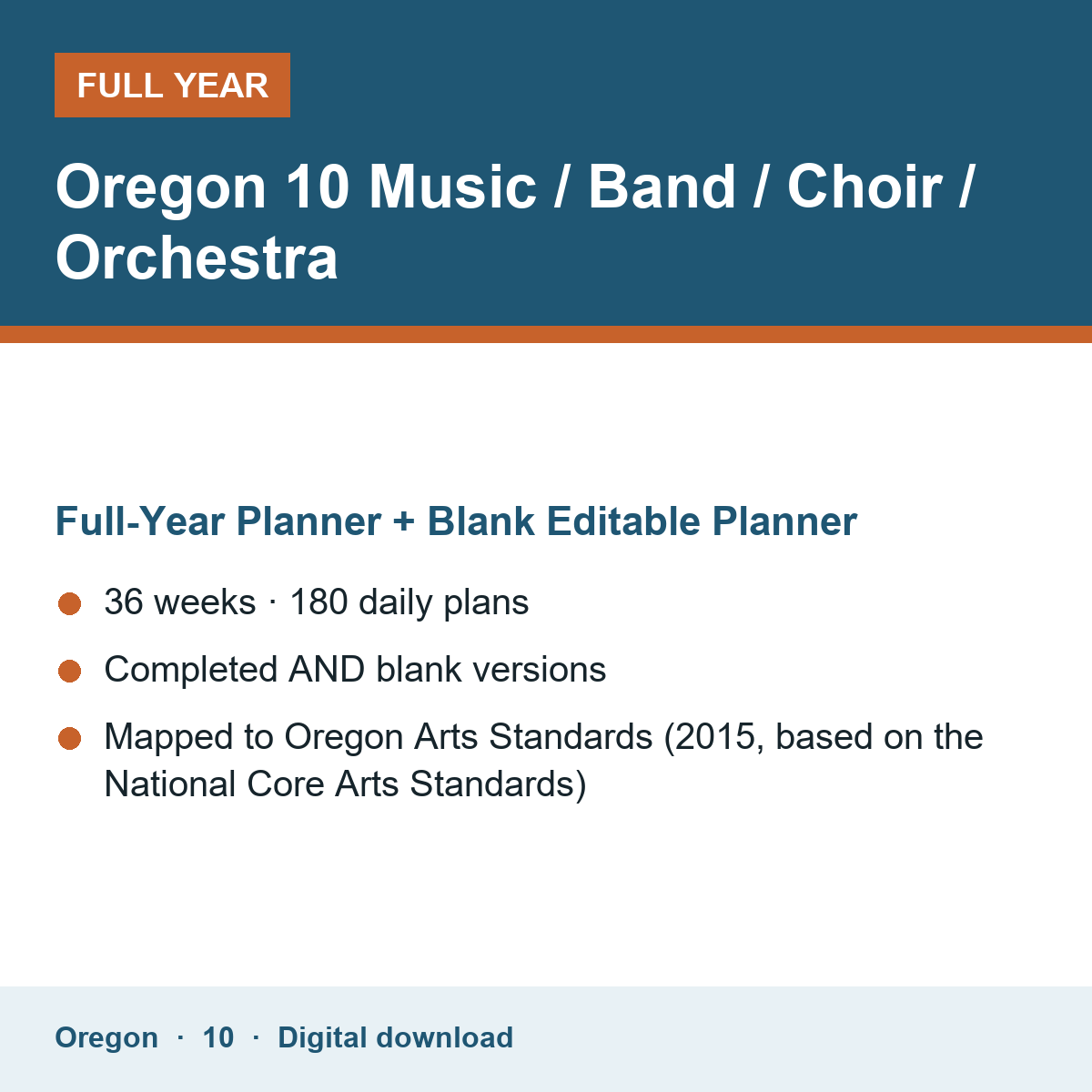Select the Oregon 10 Music title heading
The width and height of the screenshot is (1092, 1092).
[515, 222]
